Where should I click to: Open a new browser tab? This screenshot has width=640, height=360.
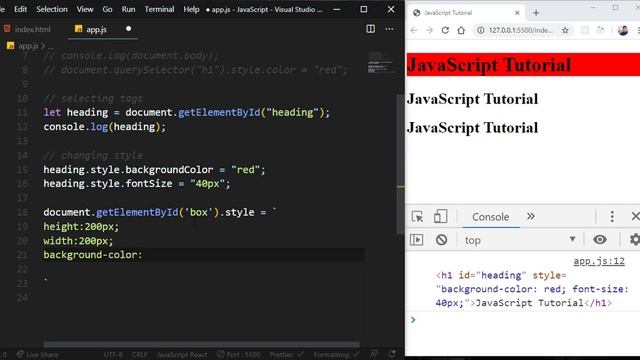(x=536, y=13)
